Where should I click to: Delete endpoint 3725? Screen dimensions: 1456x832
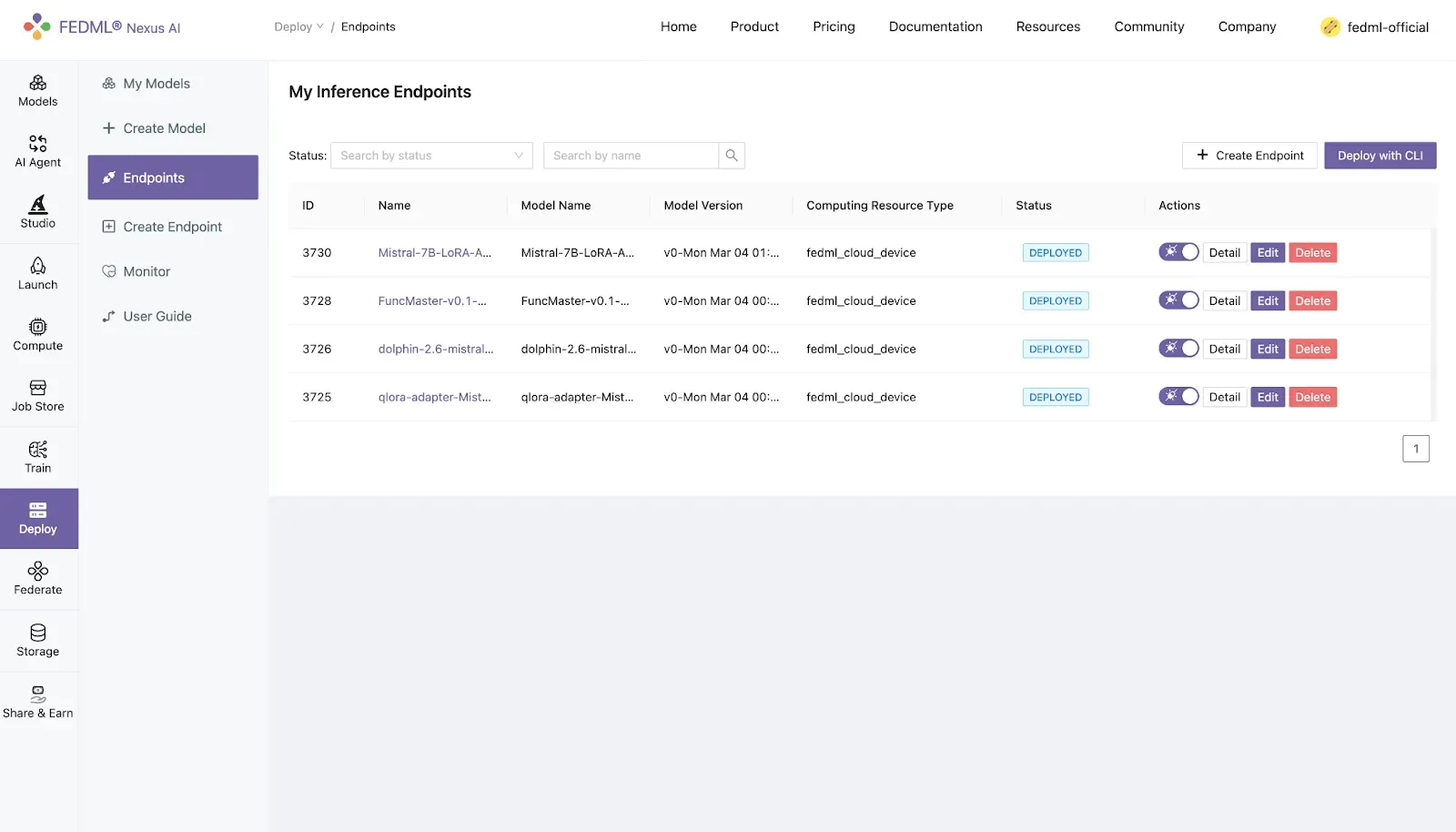click(1313, 398)
